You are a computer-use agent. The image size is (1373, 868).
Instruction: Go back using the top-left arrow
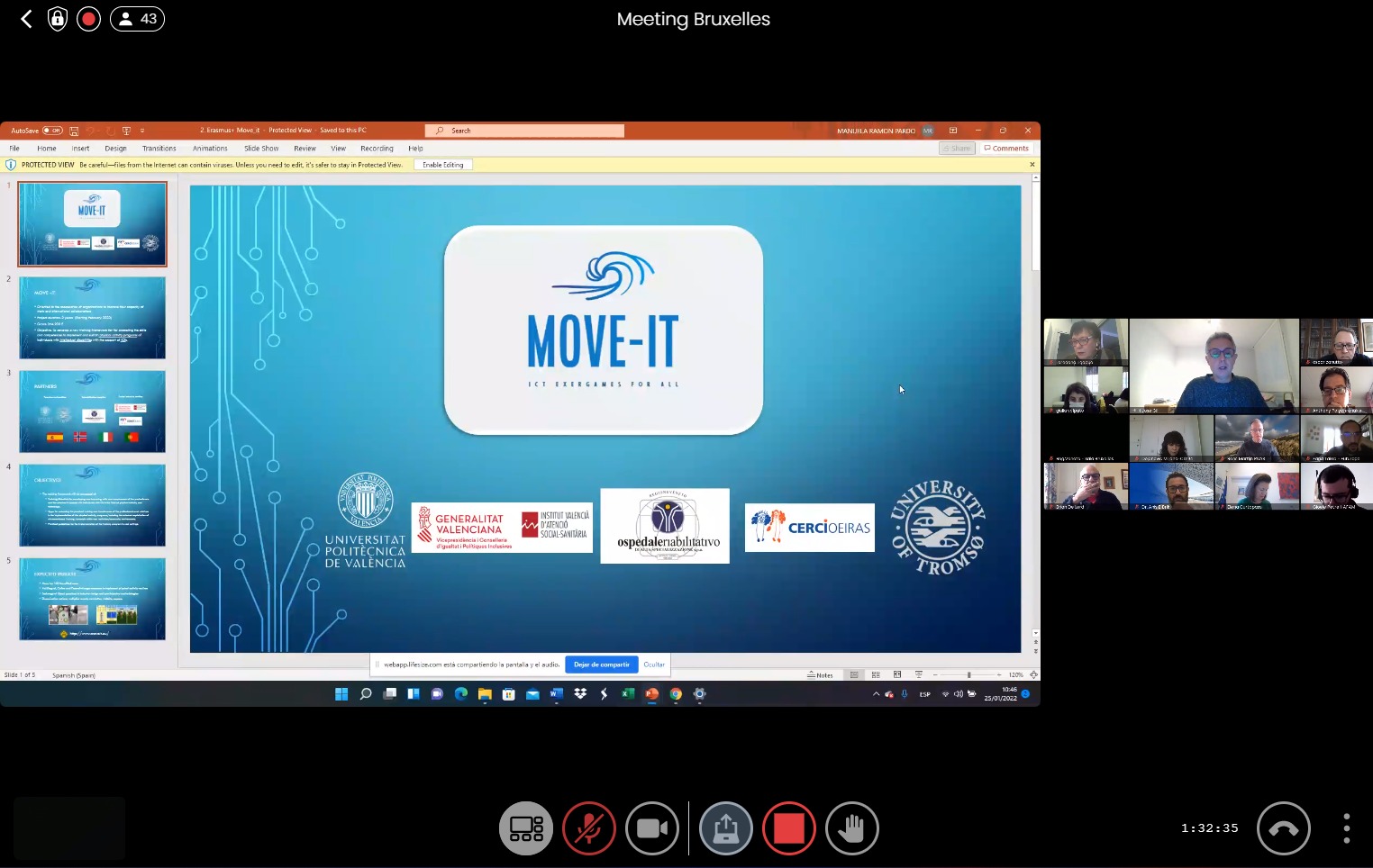click(26, 19)
